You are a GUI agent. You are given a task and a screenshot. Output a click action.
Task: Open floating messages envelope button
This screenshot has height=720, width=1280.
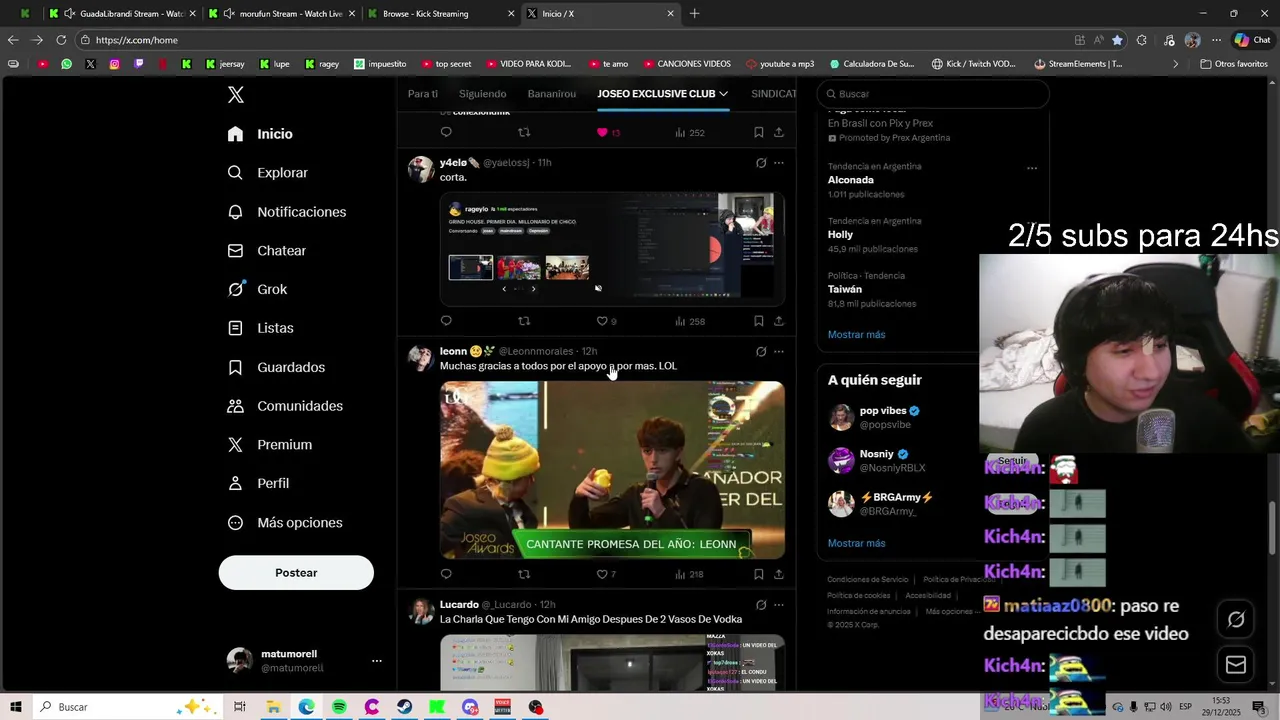pos(1236,664)
